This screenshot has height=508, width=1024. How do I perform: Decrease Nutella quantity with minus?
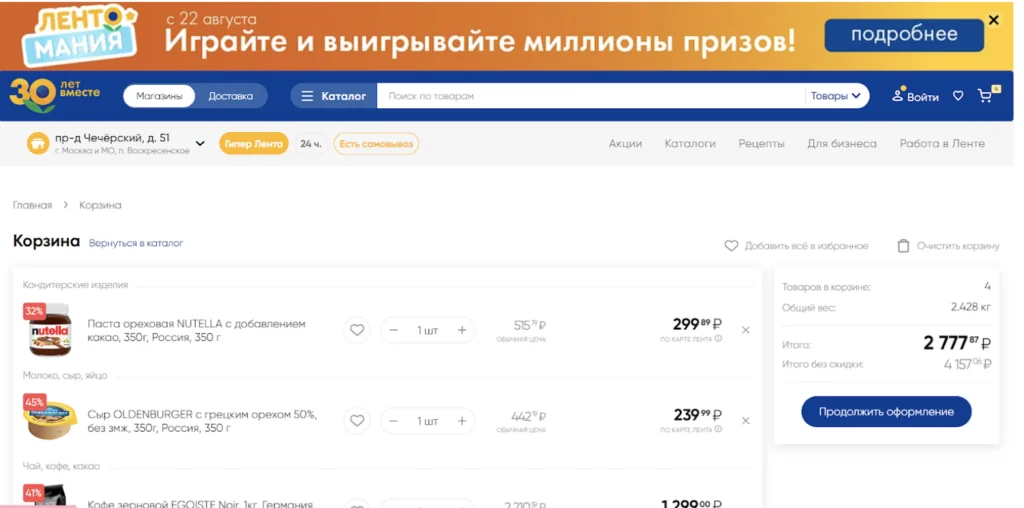393,330
